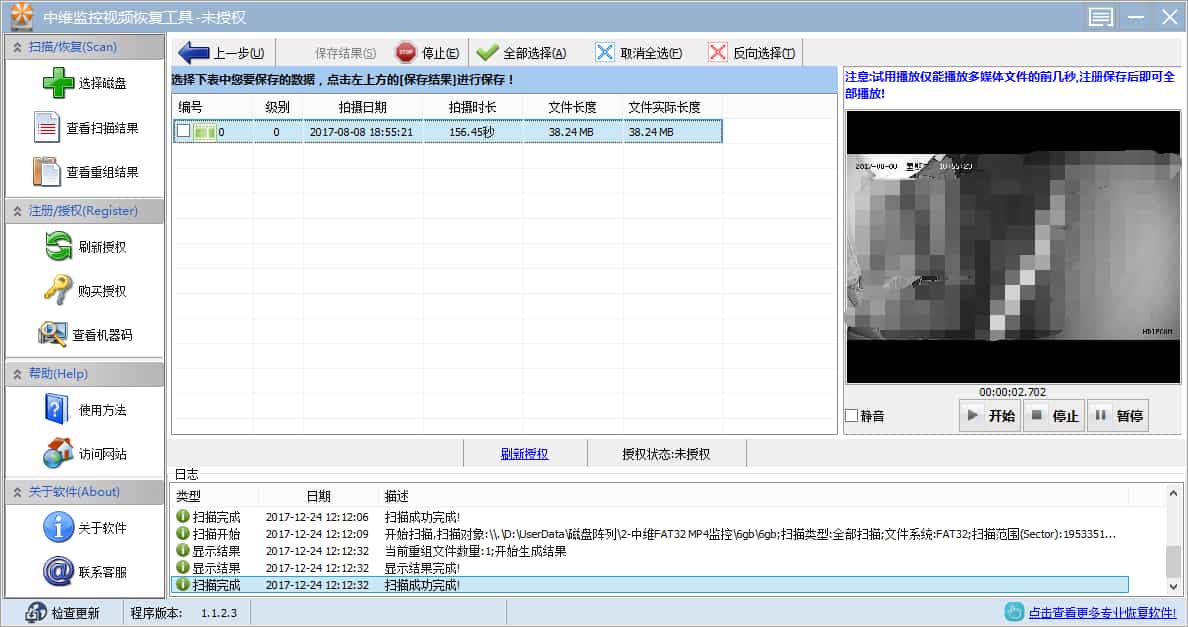Click the blue back arrow Previous Step icon
The width and height of the screenshot is (1188, 627).
(193, 53)
